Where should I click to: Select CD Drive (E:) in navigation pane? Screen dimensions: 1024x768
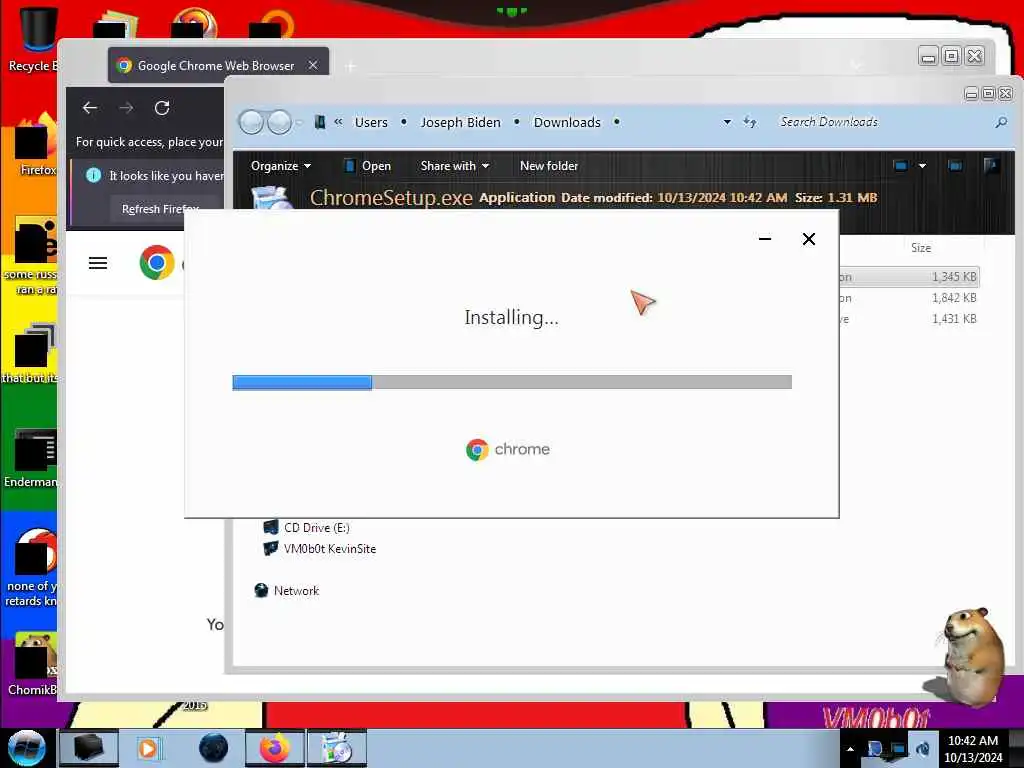pyautogui.click(x=306, y=528)
